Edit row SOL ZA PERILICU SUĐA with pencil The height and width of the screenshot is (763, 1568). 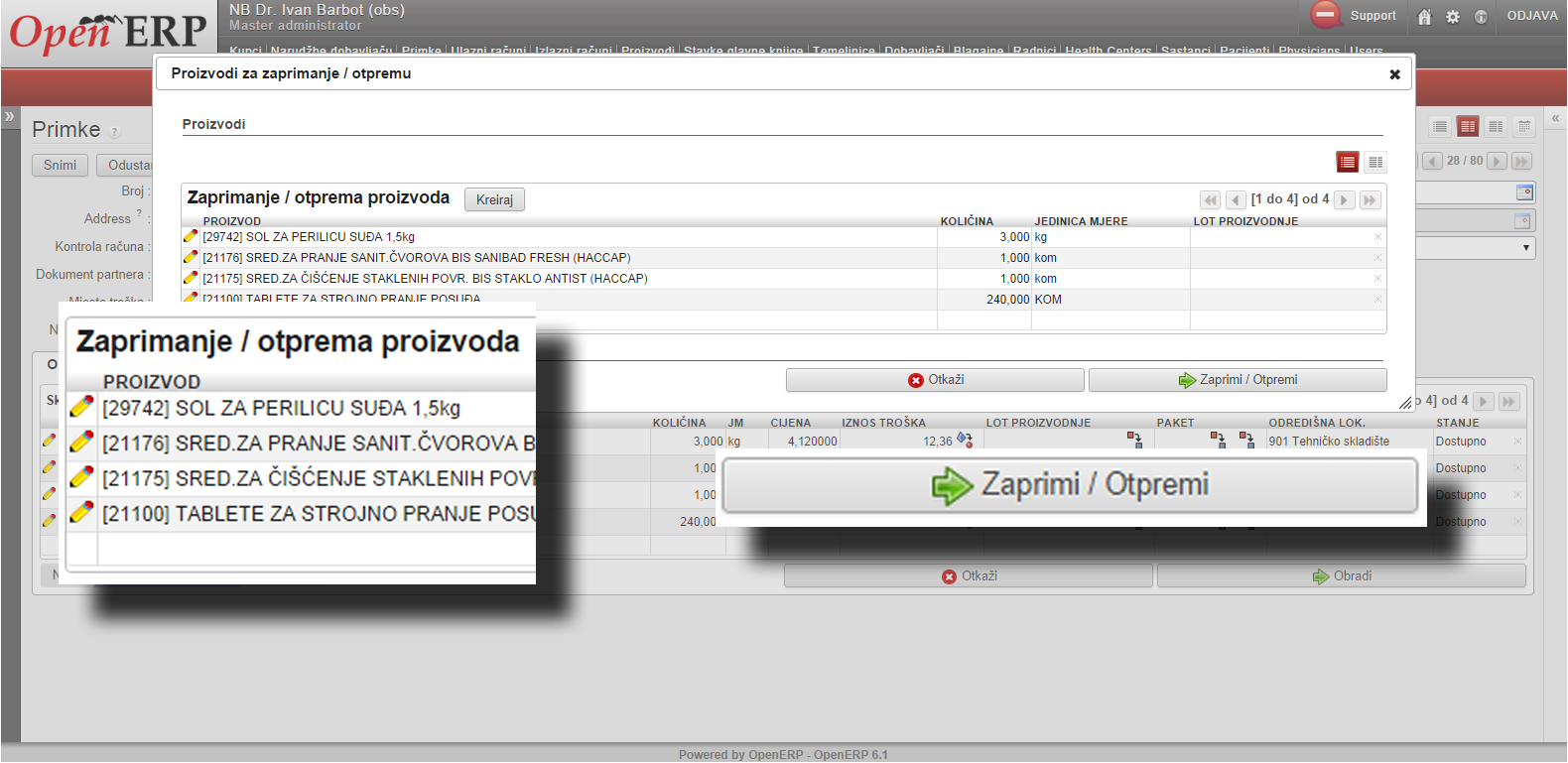(191, 236)
